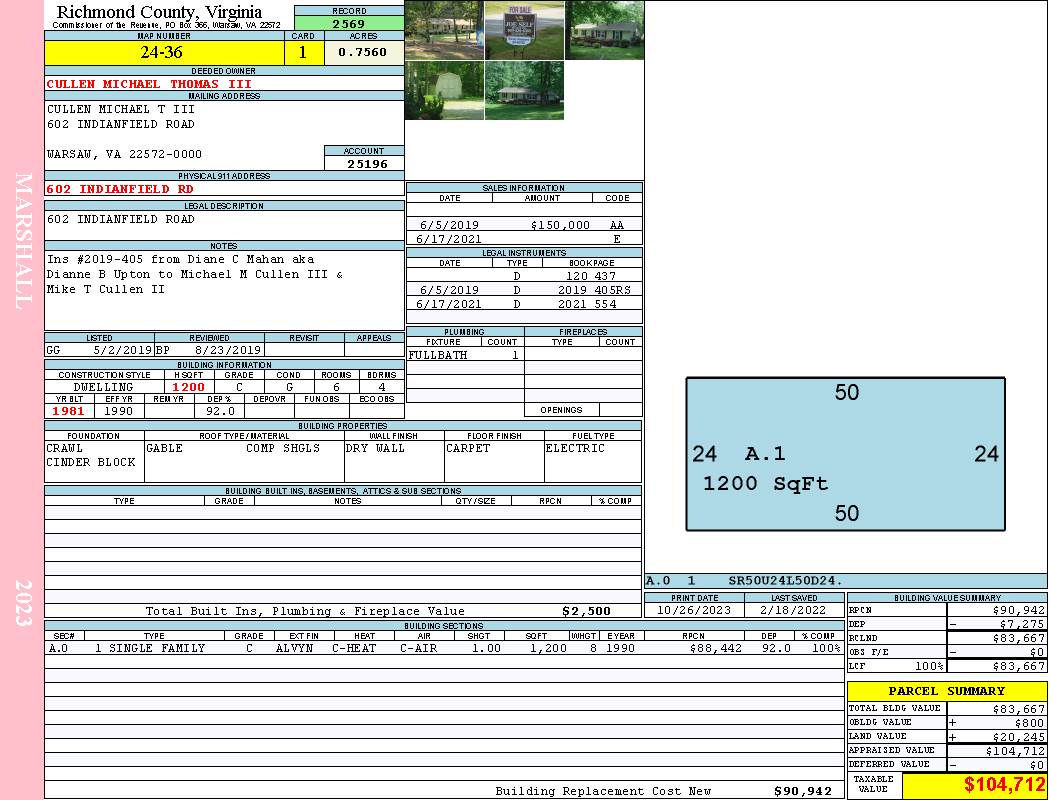Select account number 25196 field

[x=364, y=163]
